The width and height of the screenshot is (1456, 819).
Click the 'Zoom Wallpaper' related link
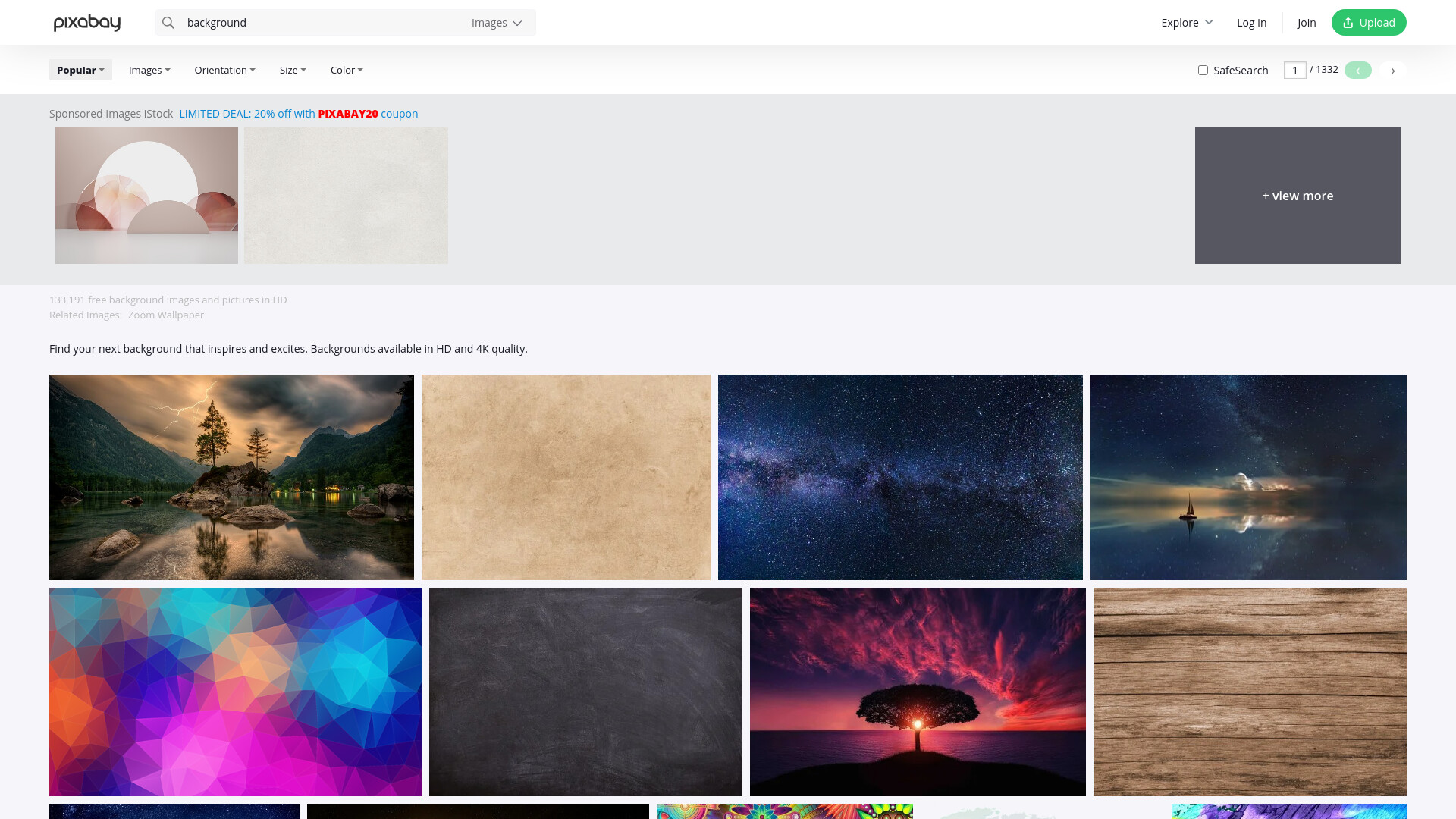(x=166, y=315)
